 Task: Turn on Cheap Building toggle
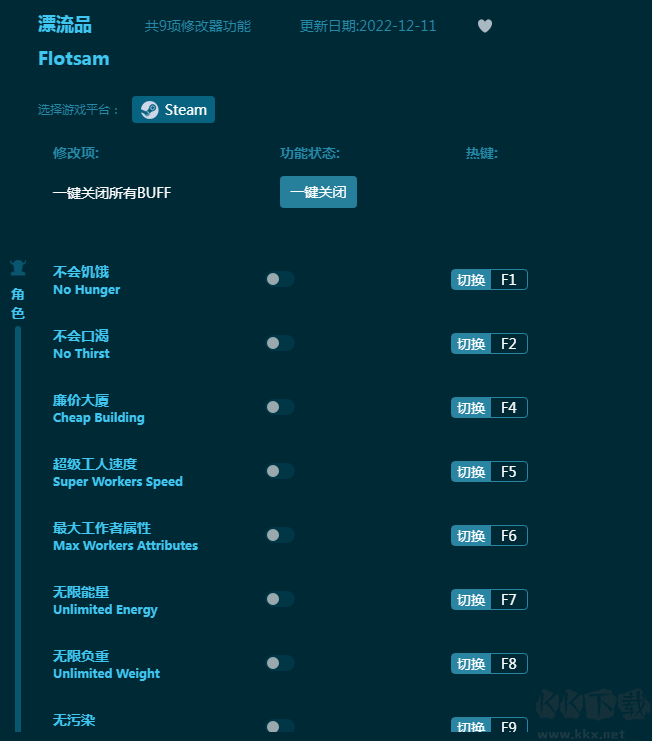(280, 407)
